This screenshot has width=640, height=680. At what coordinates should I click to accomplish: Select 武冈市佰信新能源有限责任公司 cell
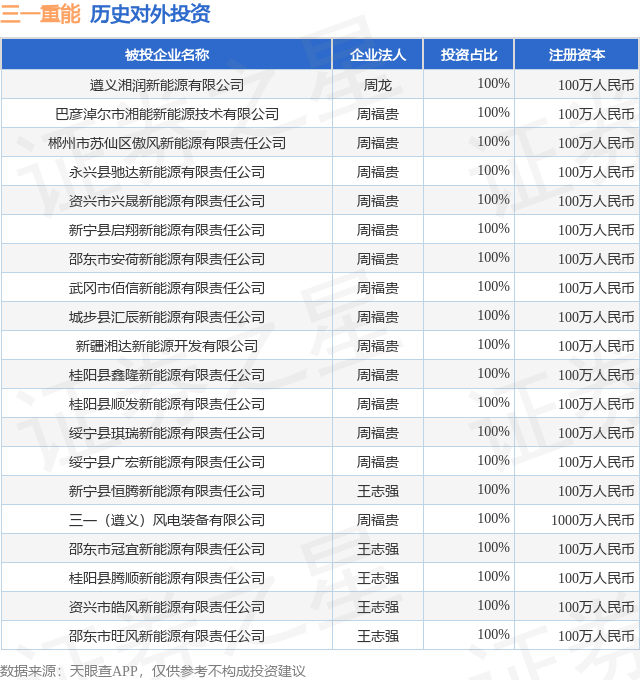(167, 288)
